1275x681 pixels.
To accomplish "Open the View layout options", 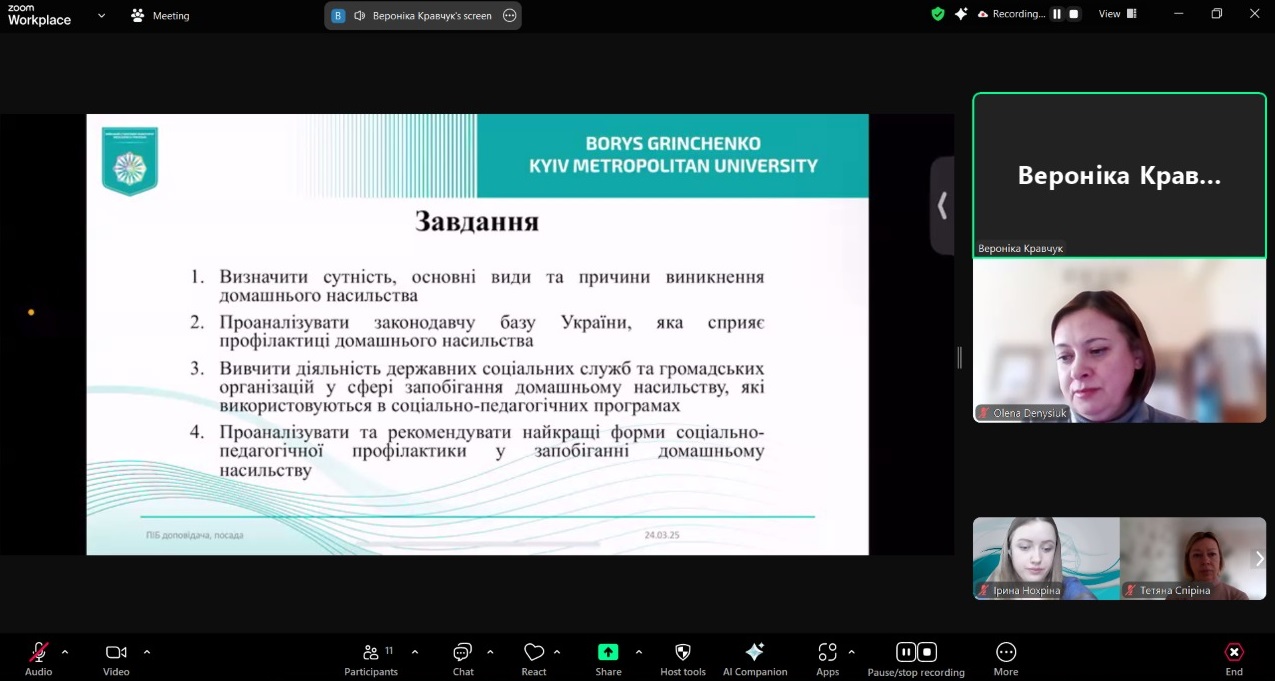I will 1117,14.
